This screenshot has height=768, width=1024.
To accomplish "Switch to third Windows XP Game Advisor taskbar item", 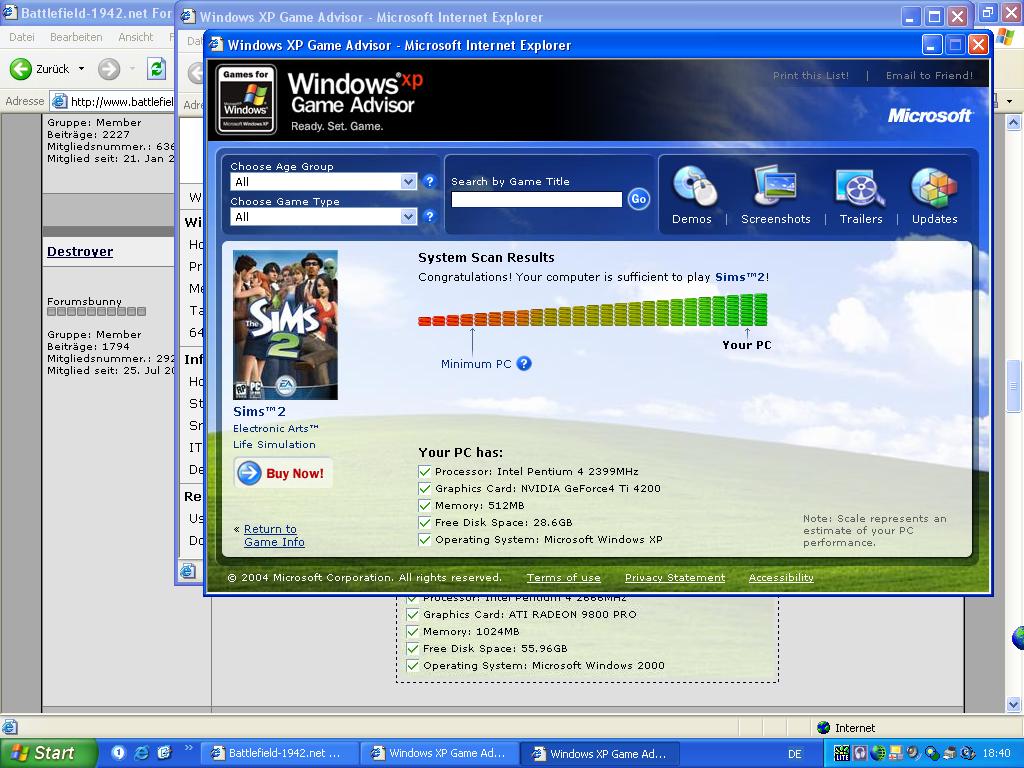I will (601, 754).
